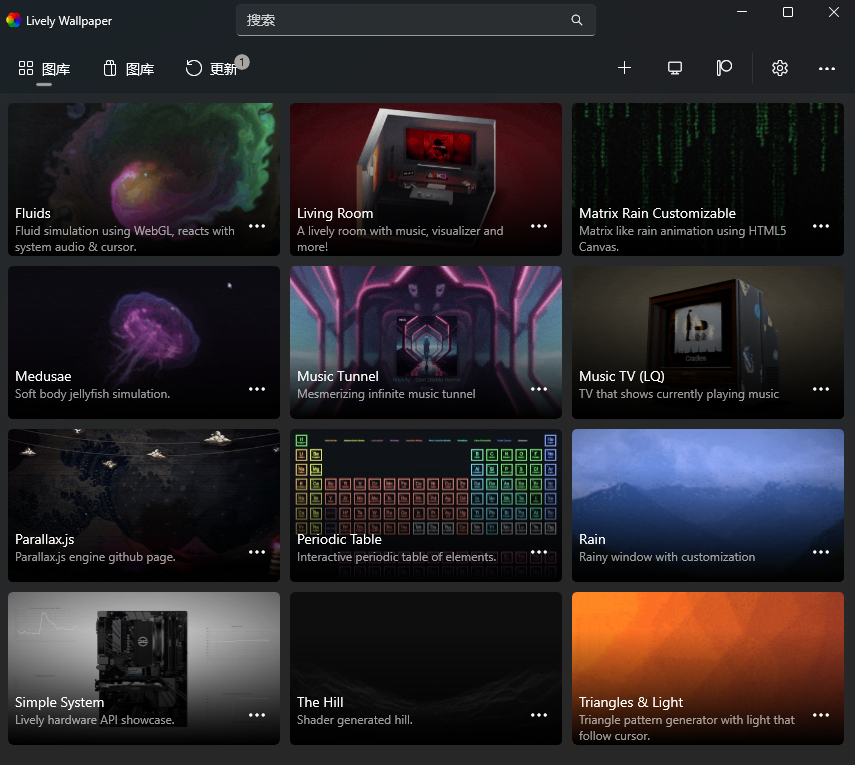
Task: Open settings via the gear icon
Action: click(x=780, y=68)
